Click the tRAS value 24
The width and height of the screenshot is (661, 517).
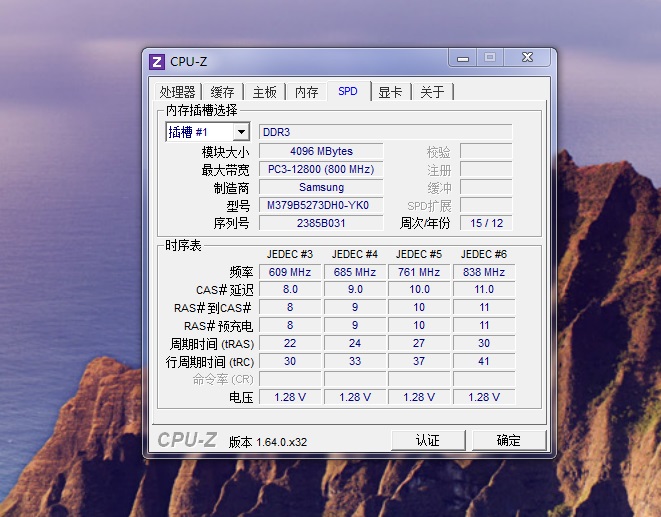355,343
